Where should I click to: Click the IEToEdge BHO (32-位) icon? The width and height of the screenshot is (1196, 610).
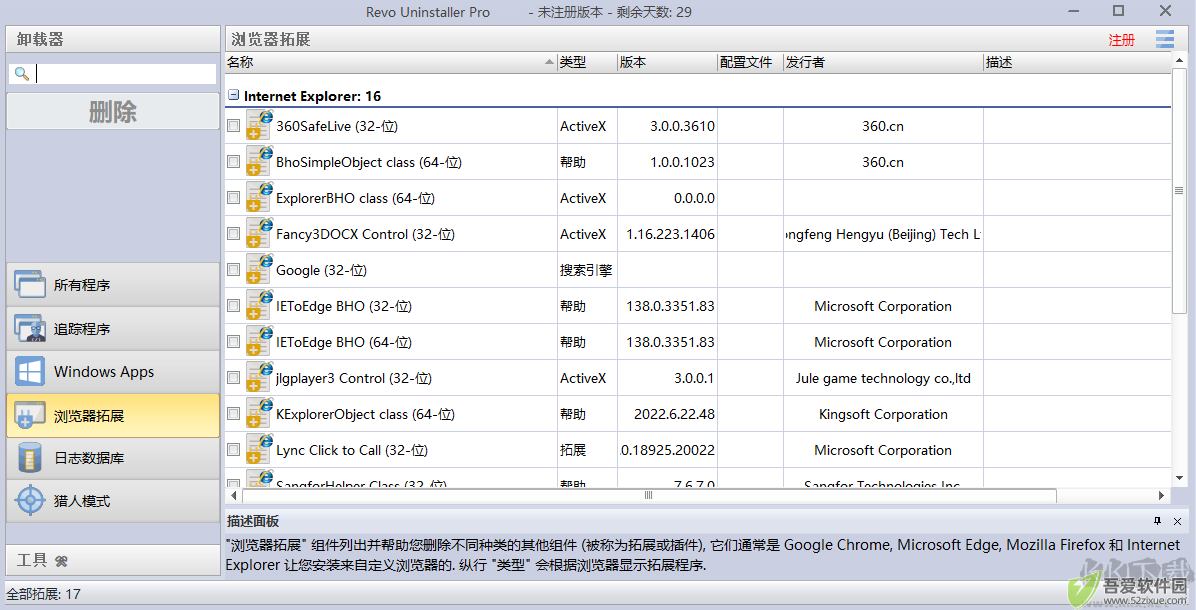[259, 305]
